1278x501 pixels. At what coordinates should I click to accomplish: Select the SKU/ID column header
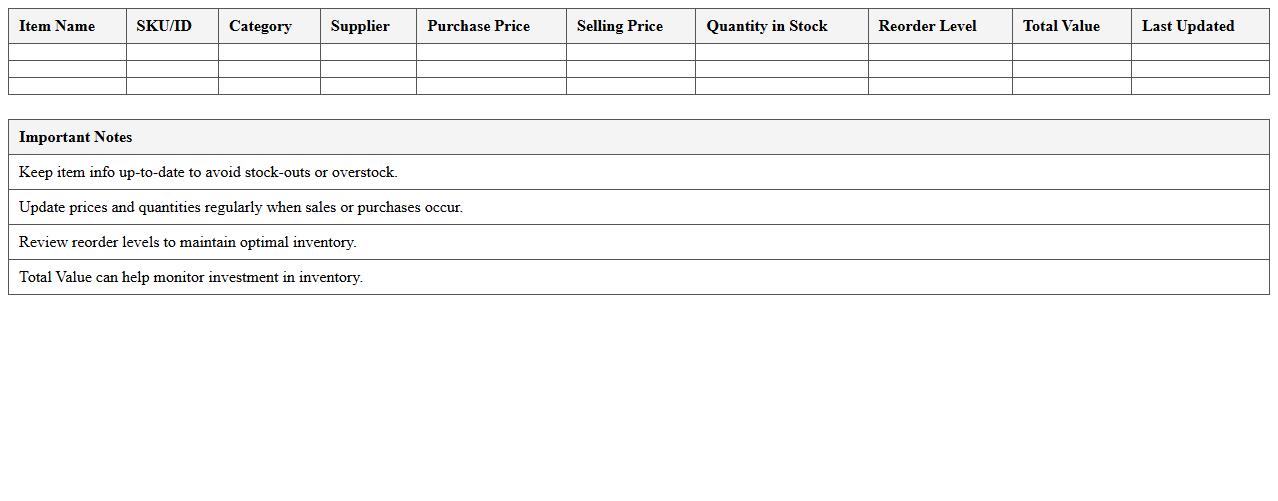click(164, 26)
